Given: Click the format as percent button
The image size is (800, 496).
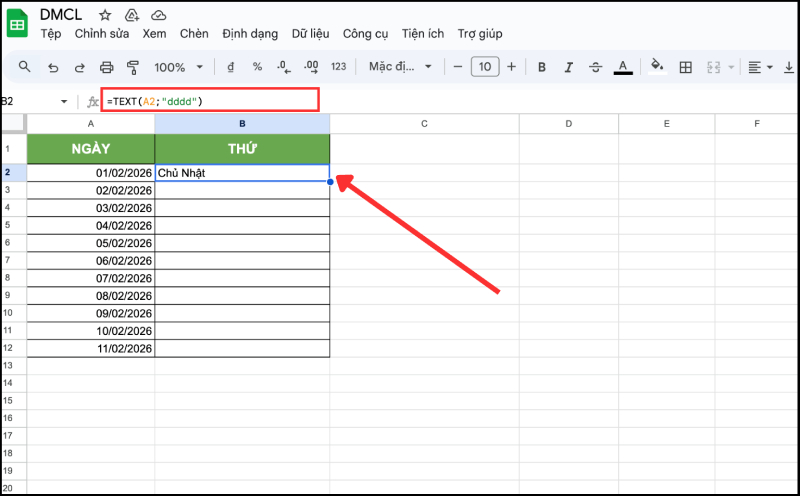Looking at the screenshot, I should point(257,67).
